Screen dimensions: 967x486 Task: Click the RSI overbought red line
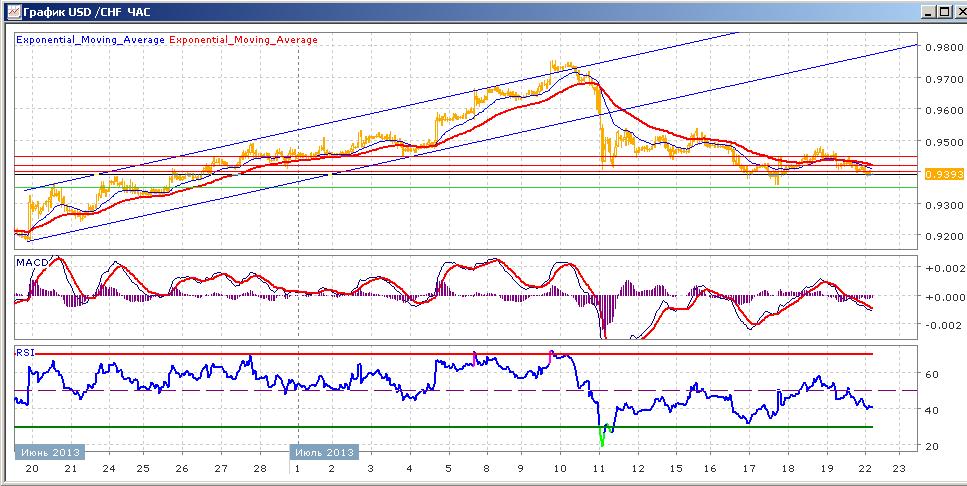point(444,354)
